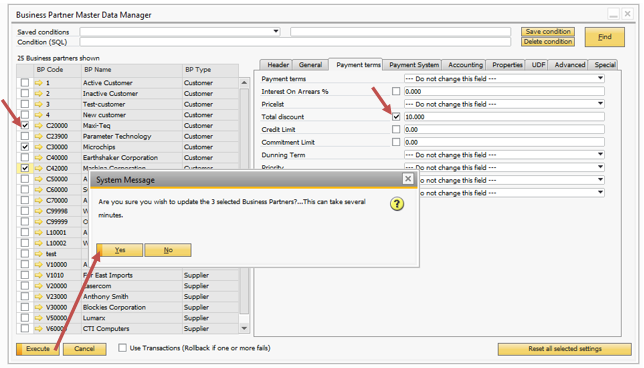Click the Save condition button

[x=548, y=32]
